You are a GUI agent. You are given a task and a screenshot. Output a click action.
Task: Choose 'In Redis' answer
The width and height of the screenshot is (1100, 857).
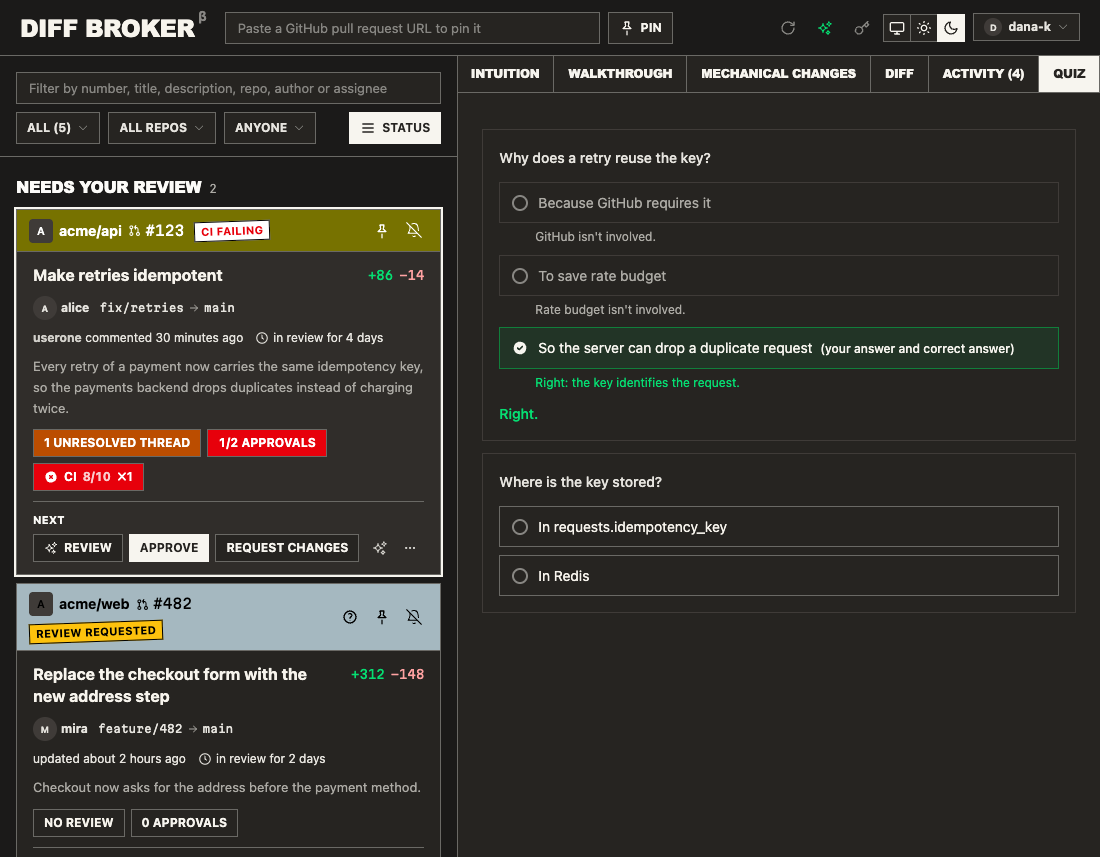778,576
